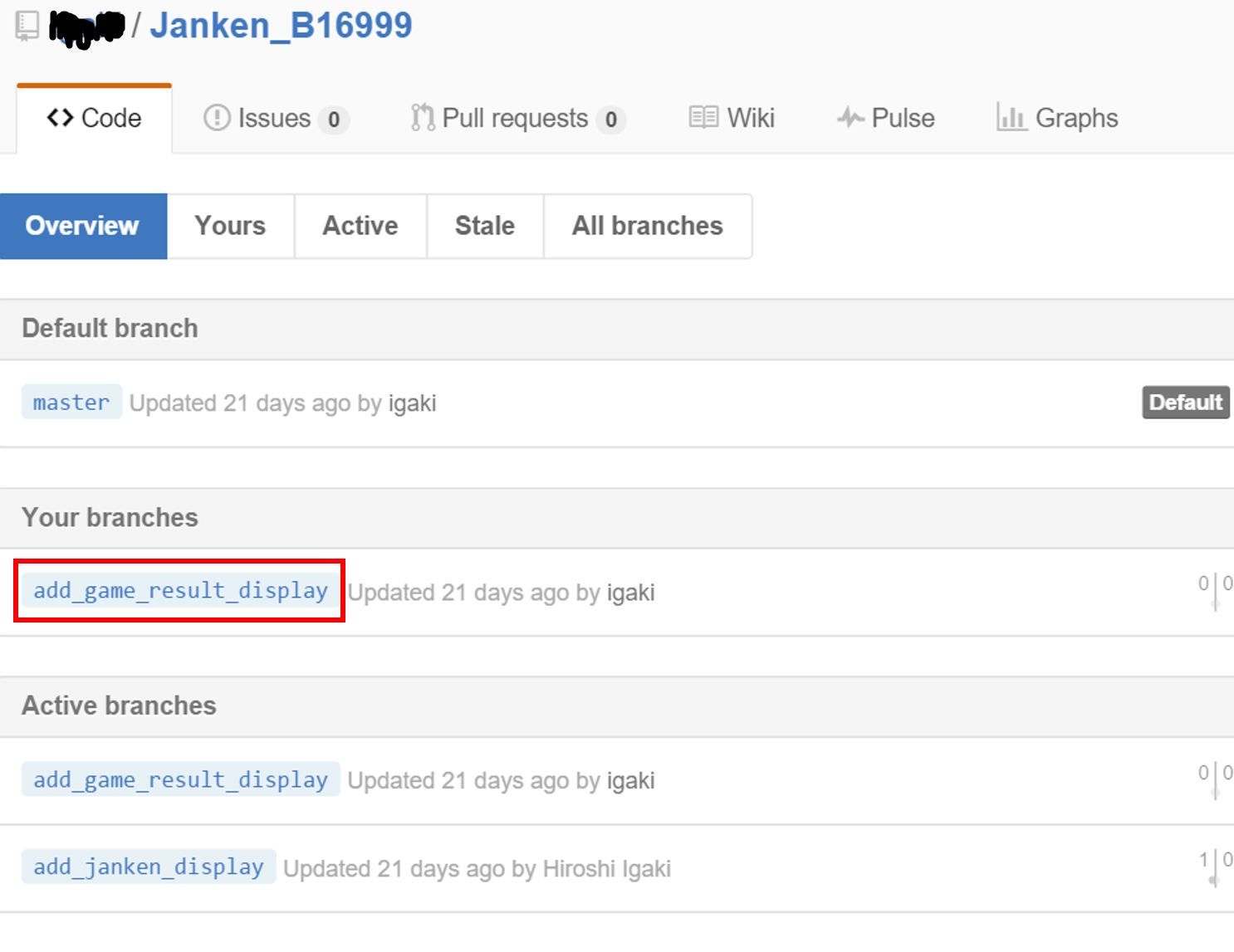Open the add_janken_display branch link
This screenshot has width=1234, height=952.
click(x=149, y=867)
